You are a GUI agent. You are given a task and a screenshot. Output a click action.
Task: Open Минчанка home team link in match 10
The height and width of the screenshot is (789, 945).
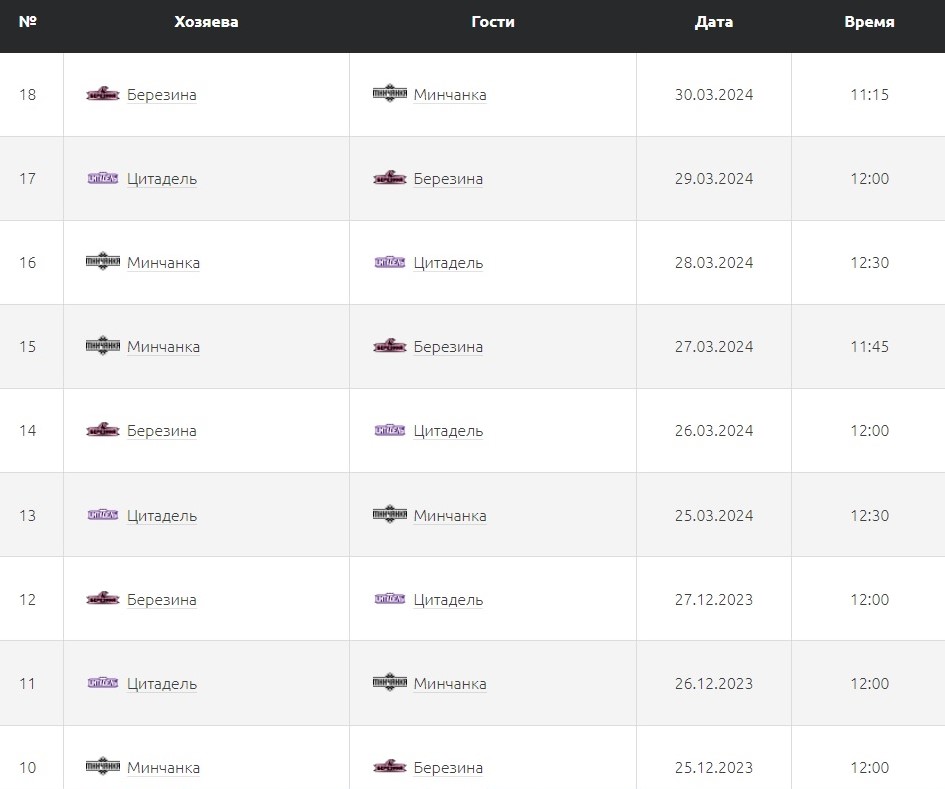tap(163, 768)
